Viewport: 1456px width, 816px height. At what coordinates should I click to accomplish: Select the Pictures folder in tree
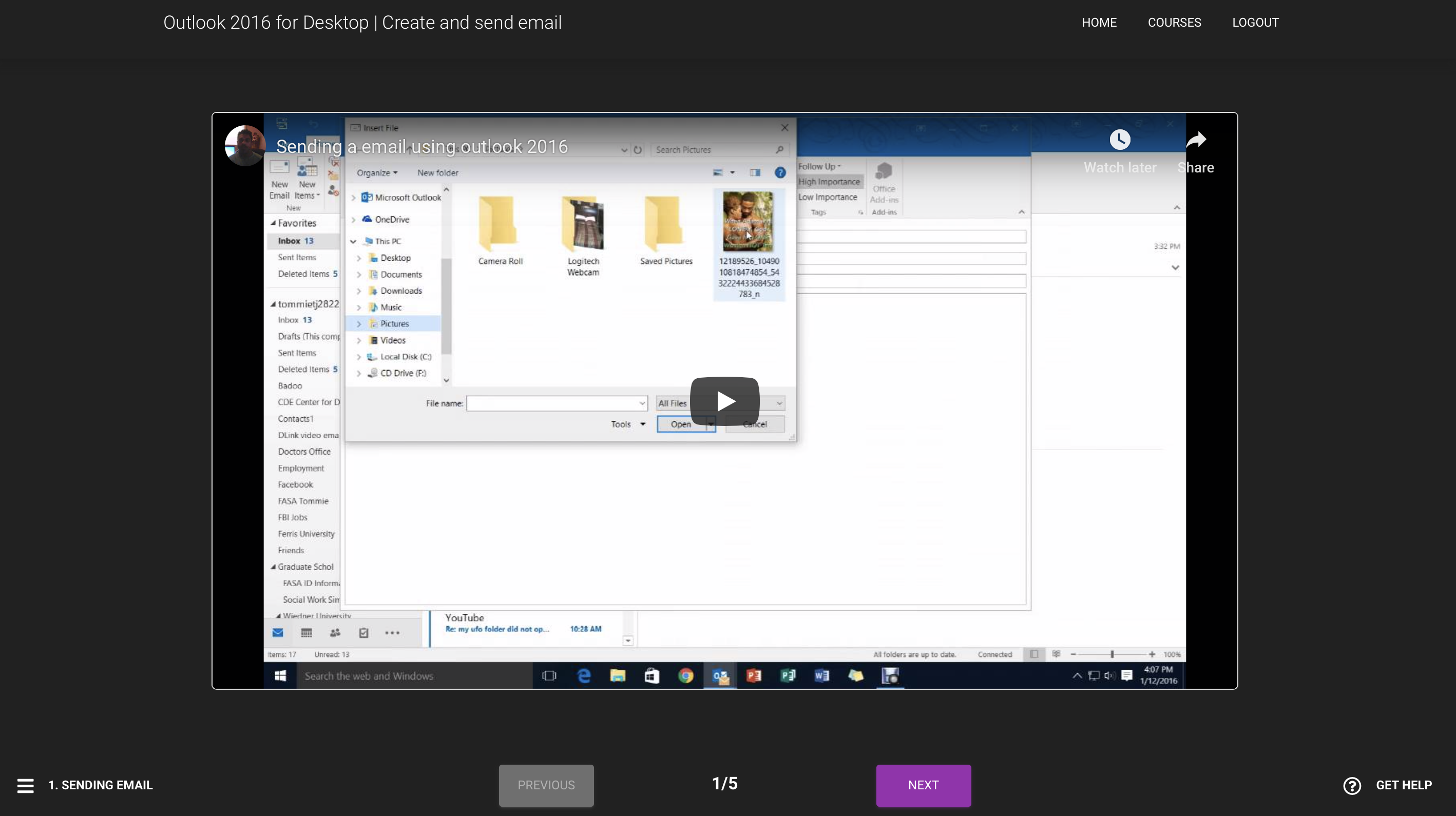(x=394, y=324)
